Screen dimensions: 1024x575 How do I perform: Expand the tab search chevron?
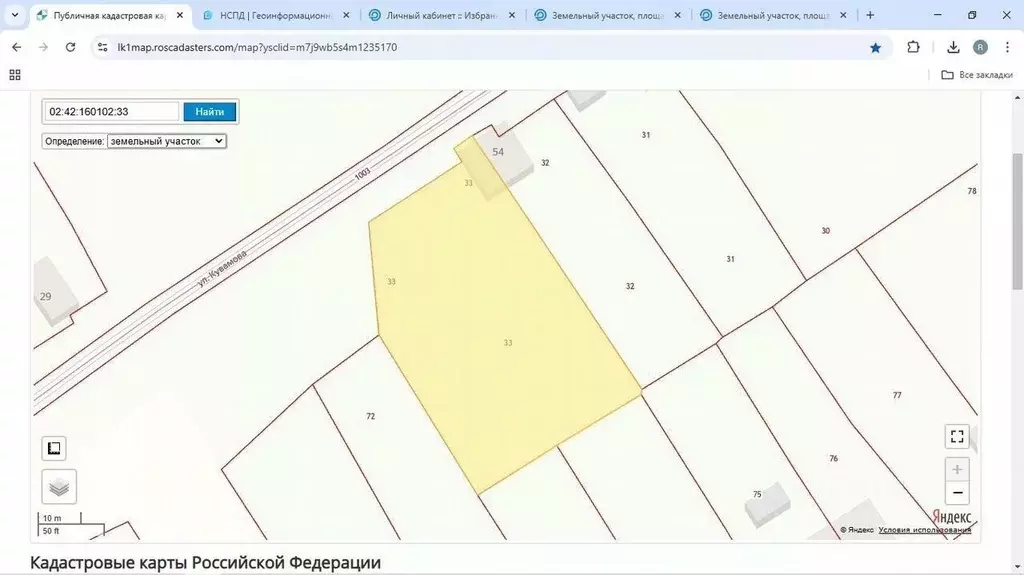(14, 15)
